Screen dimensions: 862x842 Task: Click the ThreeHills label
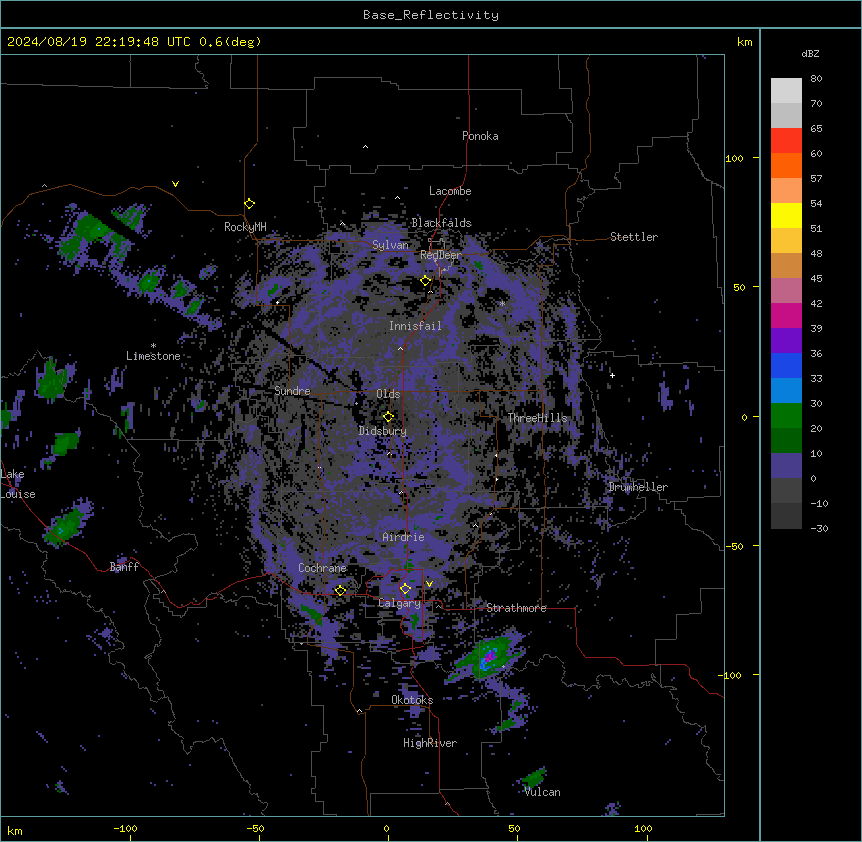point(537,418)
